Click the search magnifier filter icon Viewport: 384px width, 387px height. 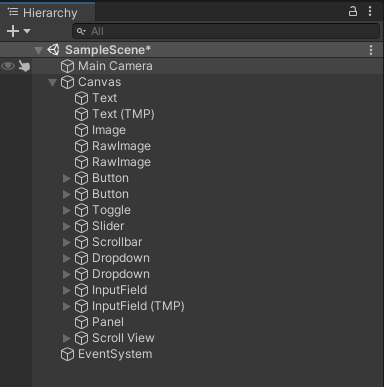[x=81, y=31]
